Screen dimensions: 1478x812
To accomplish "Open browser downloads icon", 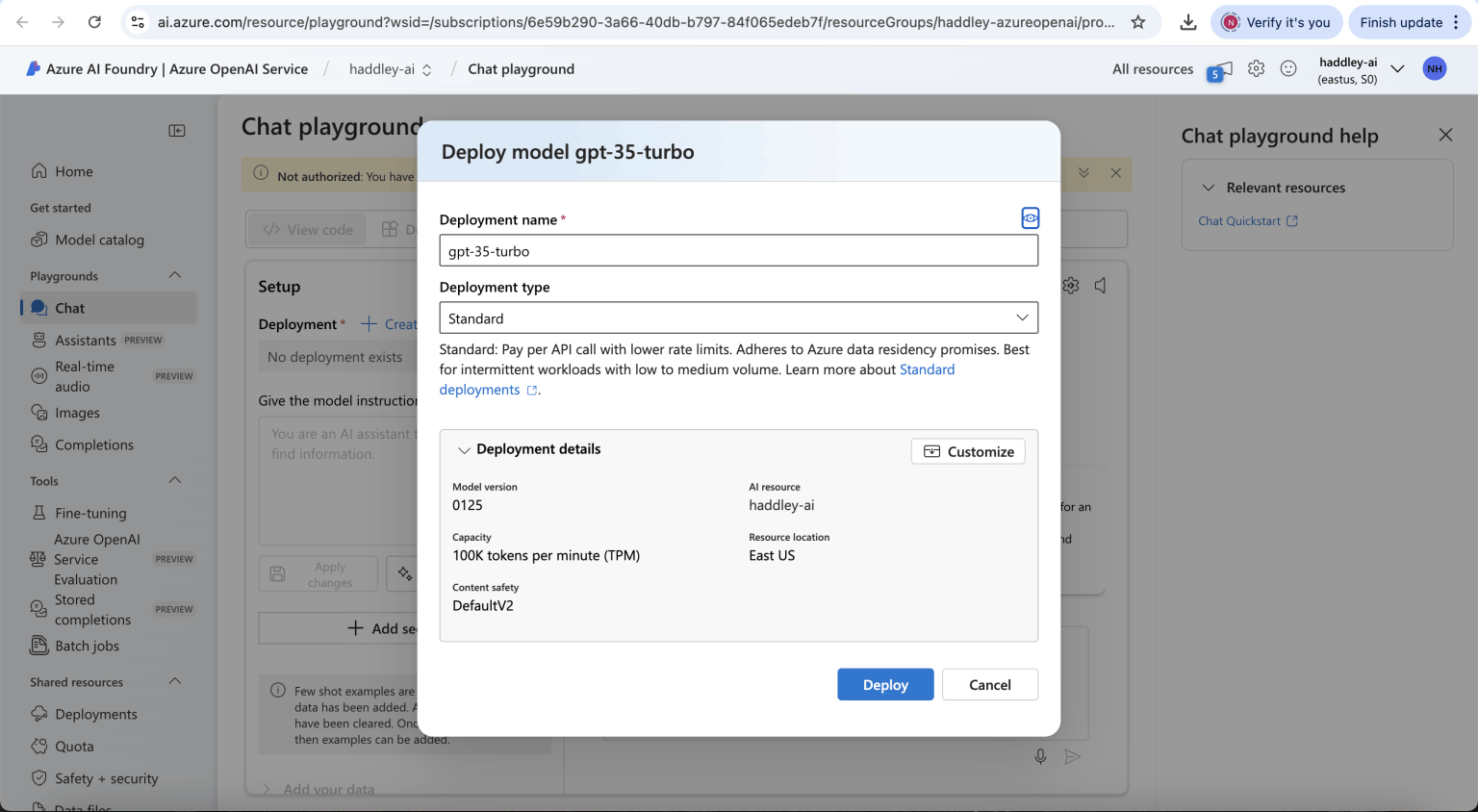I will point(1188,22).
